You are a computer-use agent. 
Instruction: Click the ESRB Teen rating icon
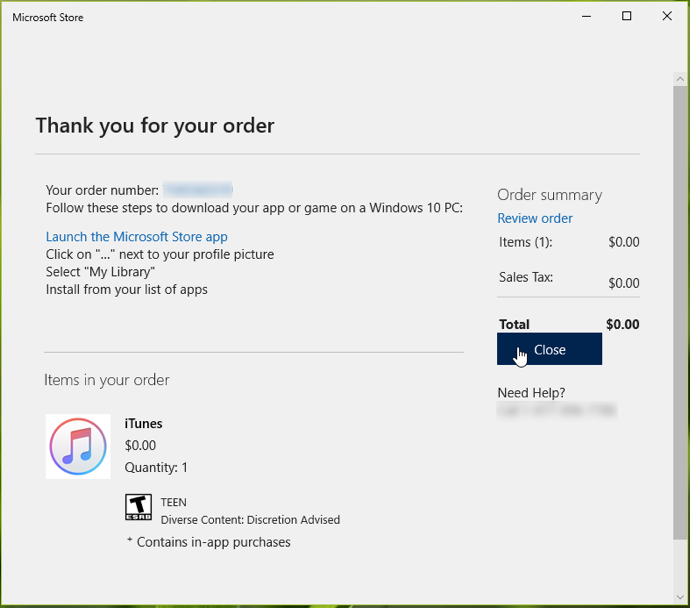click(x=139, y=507)
